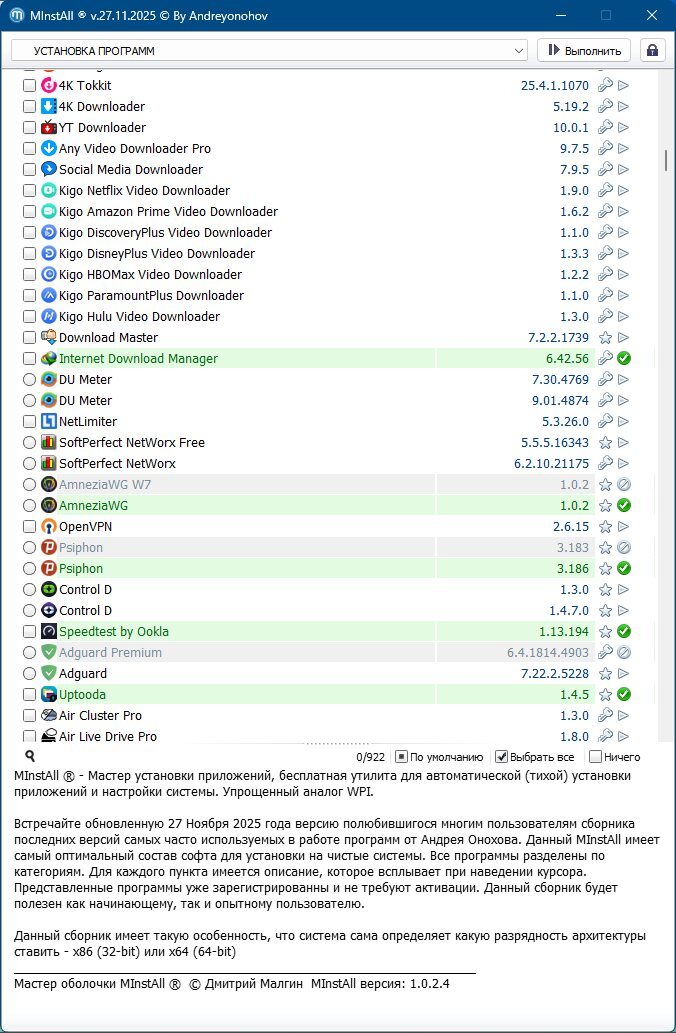Toggle the 'Выбрать все' option

point(502,757)
